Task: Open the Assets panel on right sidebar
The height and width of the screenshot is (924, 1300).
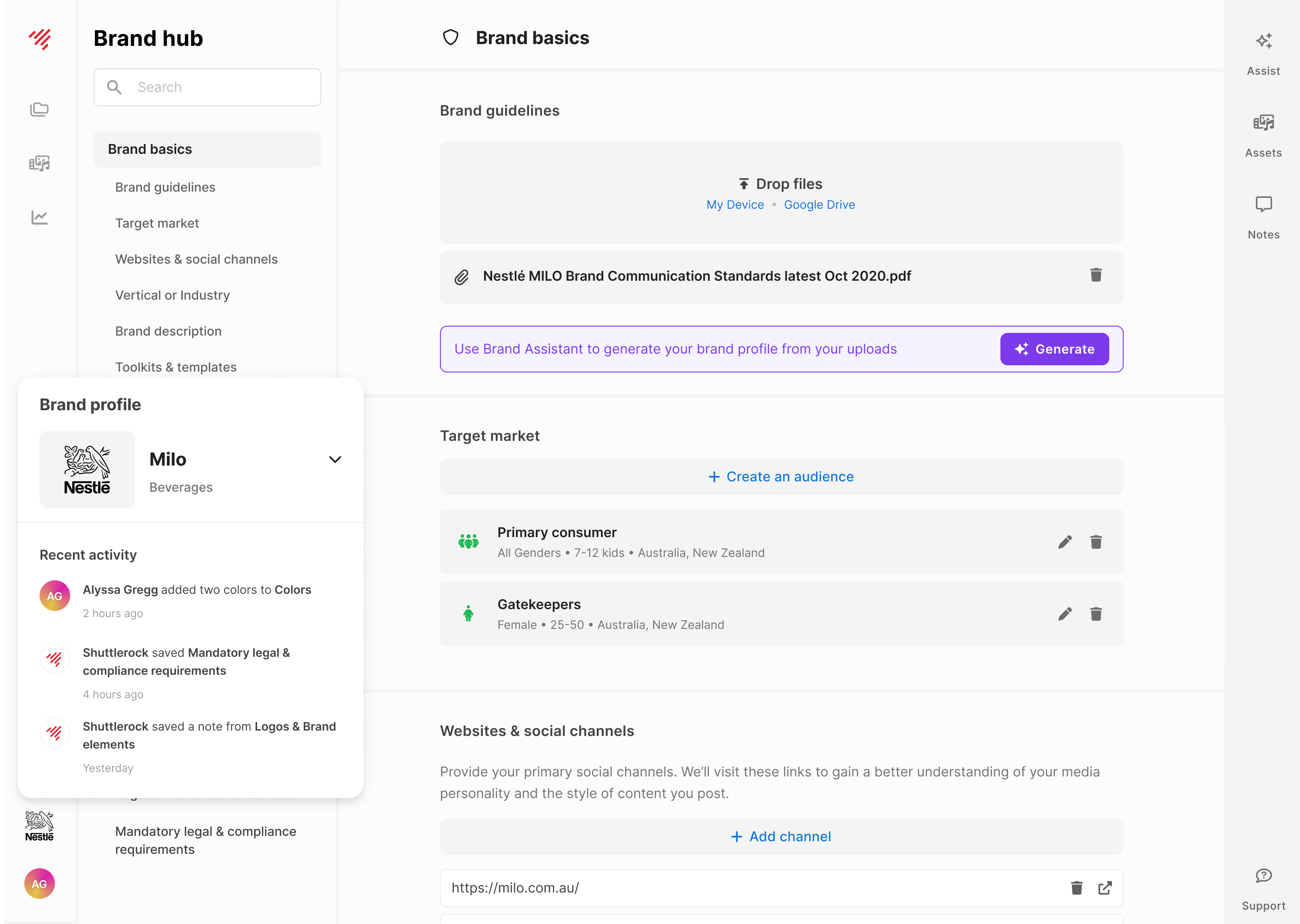Action: 1263,123
